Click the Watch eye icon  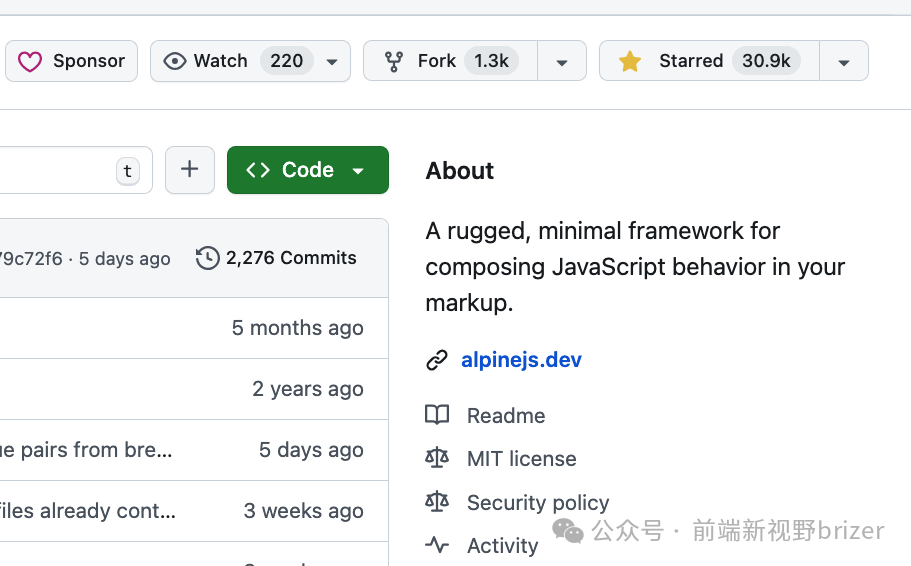click(175, 61)
